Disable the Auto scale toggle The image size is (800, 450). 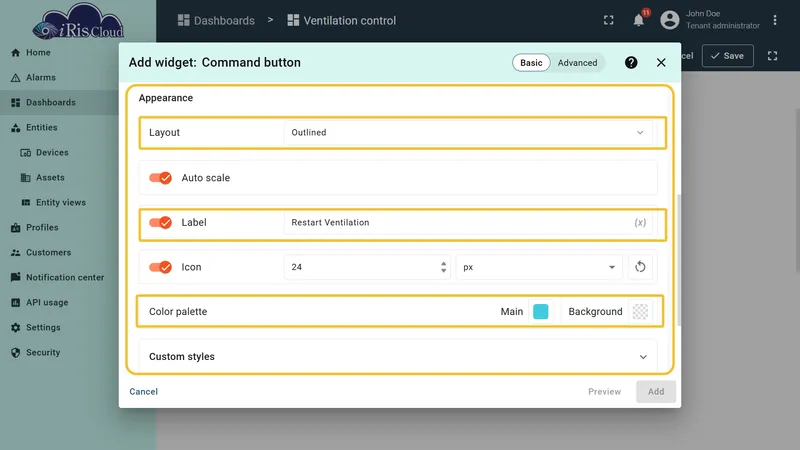160,178
